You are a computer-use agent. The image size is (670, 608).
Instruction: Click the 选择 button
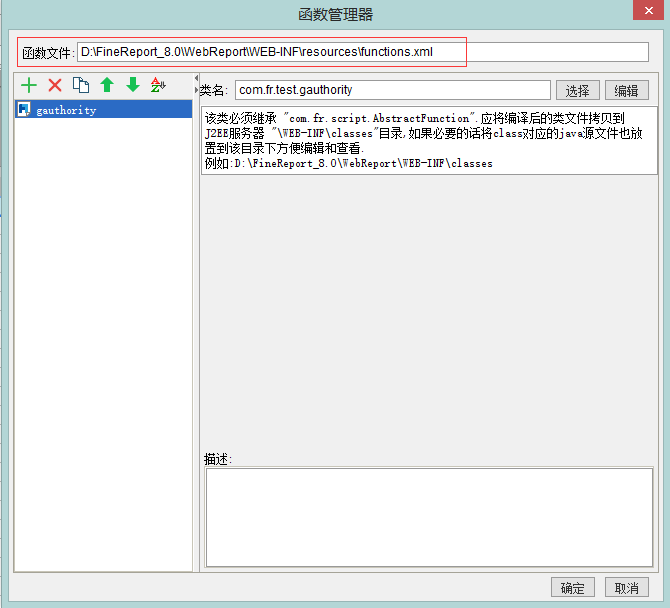(578, 91)
